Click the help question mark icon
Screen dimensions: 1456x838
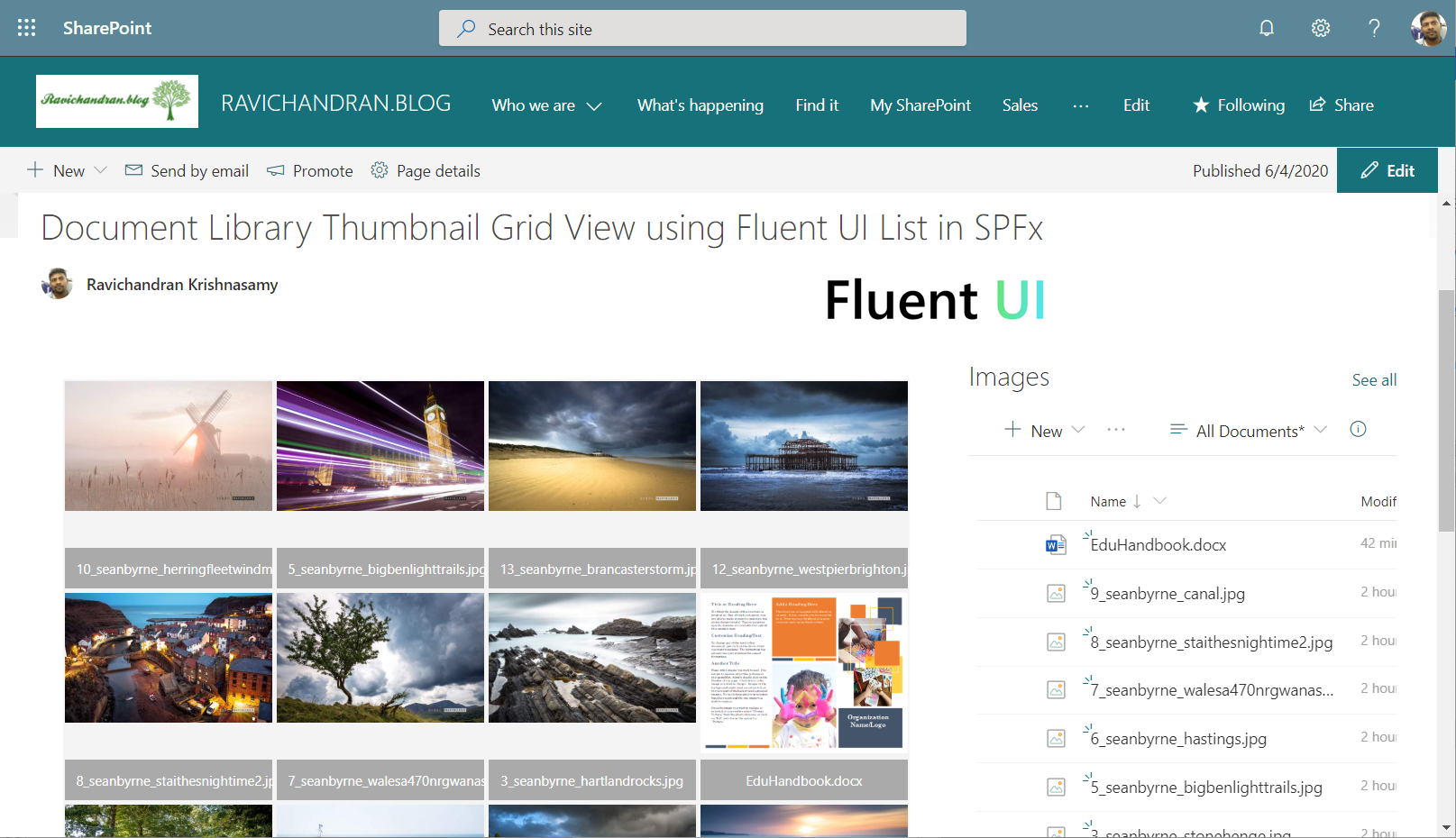tap(1374, 28)
